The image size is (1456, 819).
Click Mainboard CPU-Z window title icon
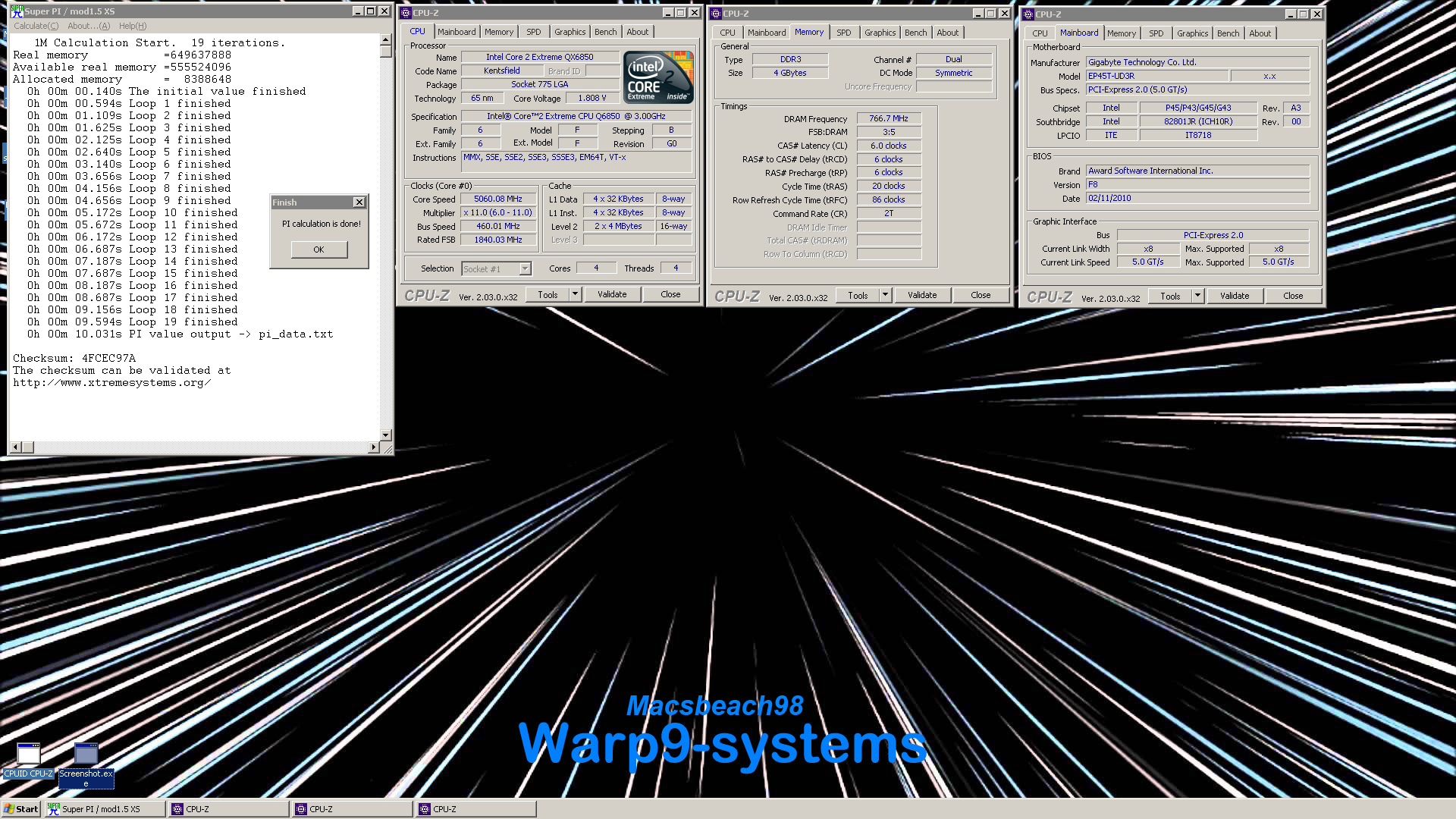1028,14
